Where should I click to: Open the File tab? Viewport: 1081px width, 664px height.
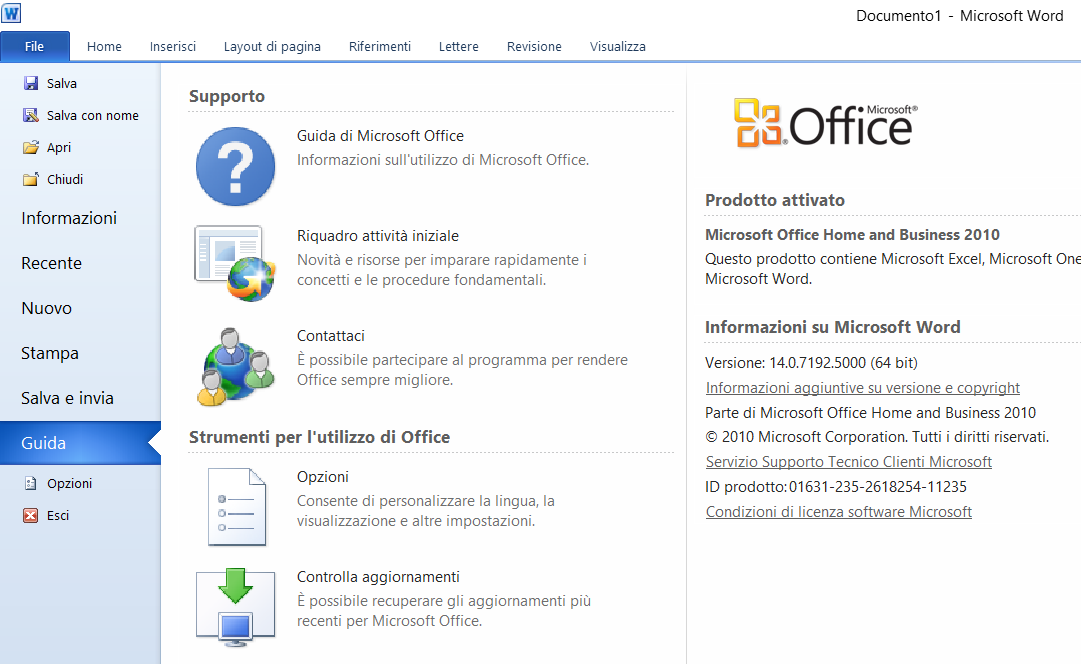coord(34,46)
